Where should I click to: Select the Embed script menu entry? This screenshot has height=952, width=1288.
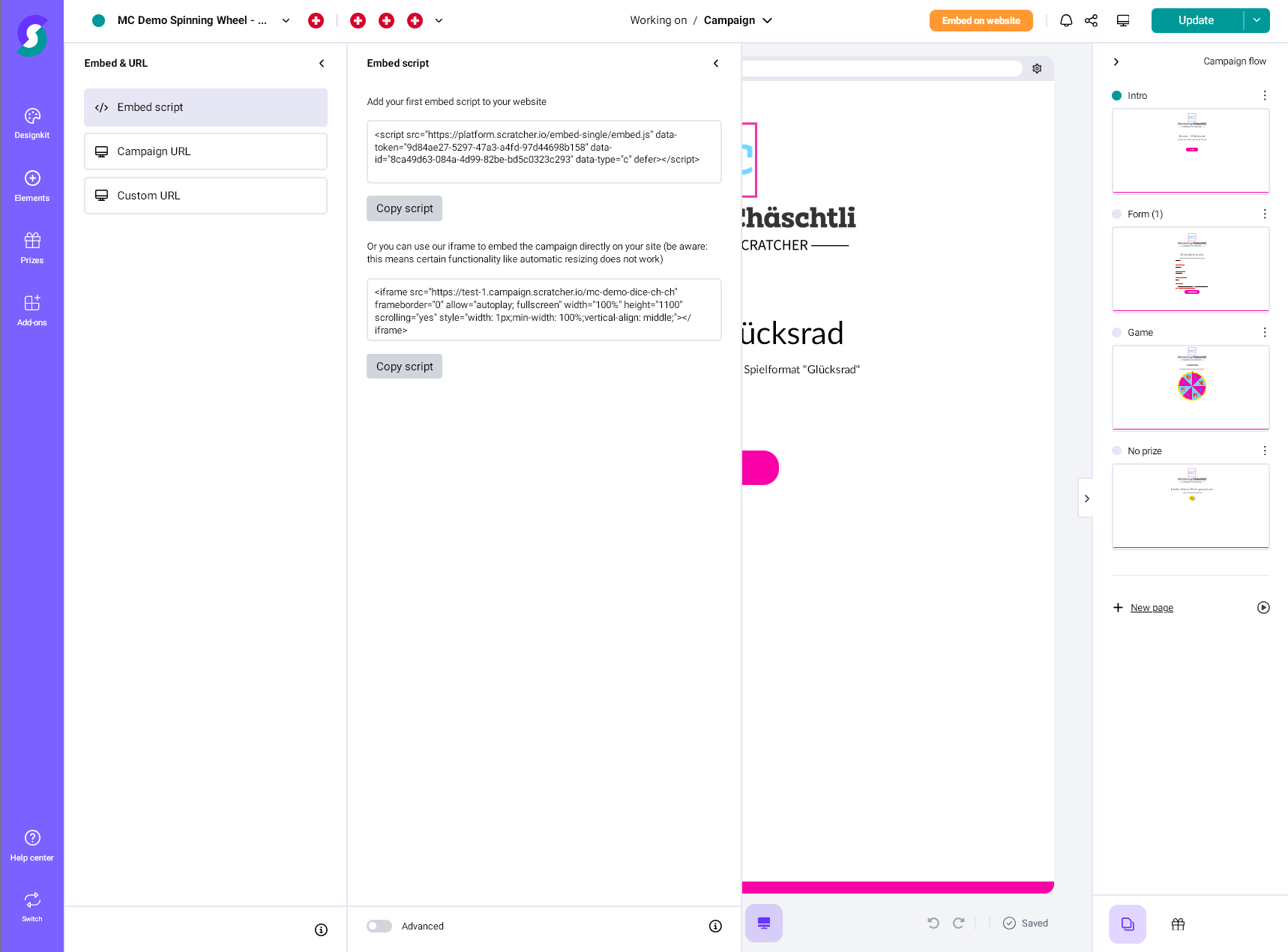(x=205, y=107)
